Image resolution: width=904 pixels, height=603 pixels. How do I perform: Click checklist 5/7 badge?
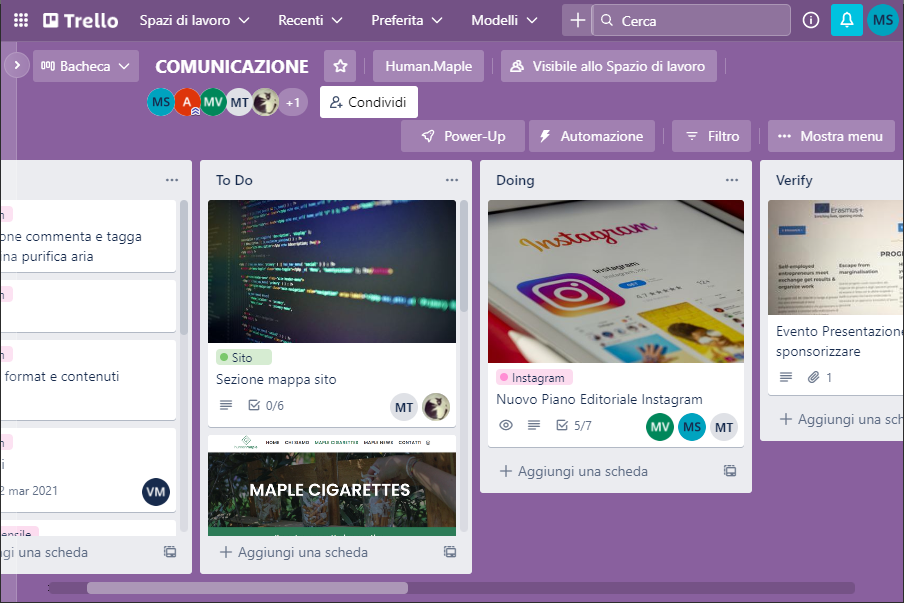574,425
